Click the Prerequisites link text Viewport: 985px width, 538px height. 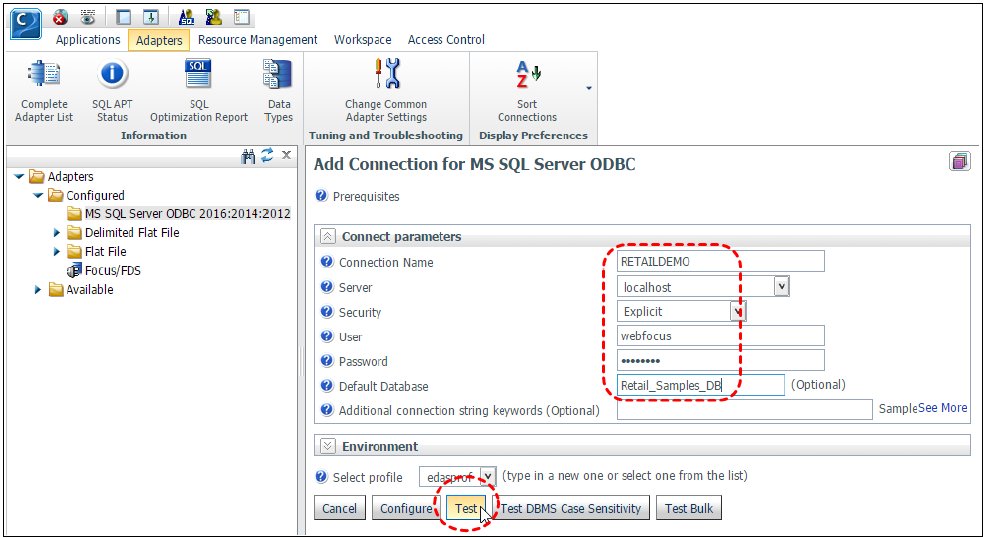coord(366,196)
